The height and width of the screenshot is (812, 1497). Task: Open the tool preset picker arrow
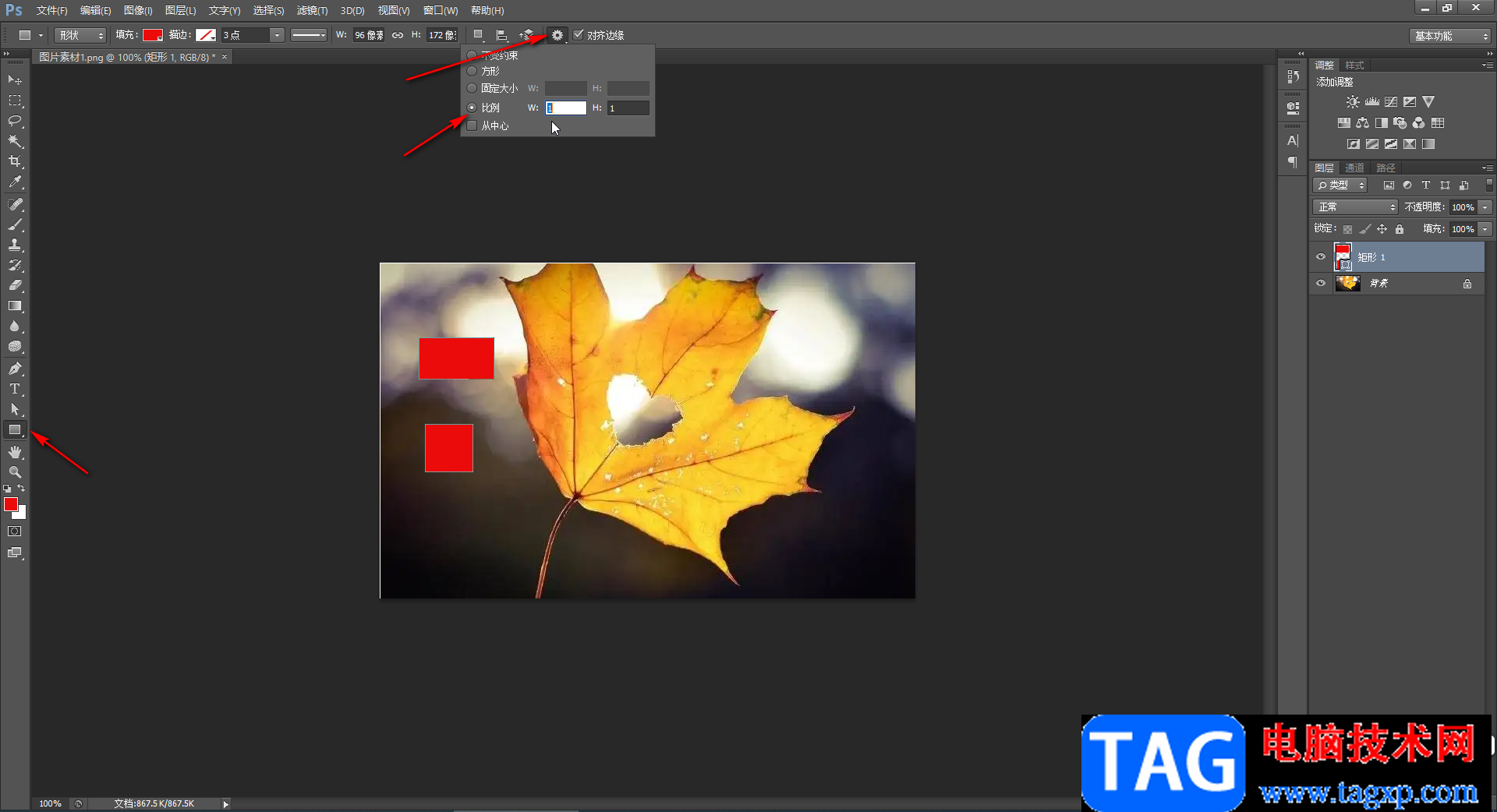tap(41, 35)
